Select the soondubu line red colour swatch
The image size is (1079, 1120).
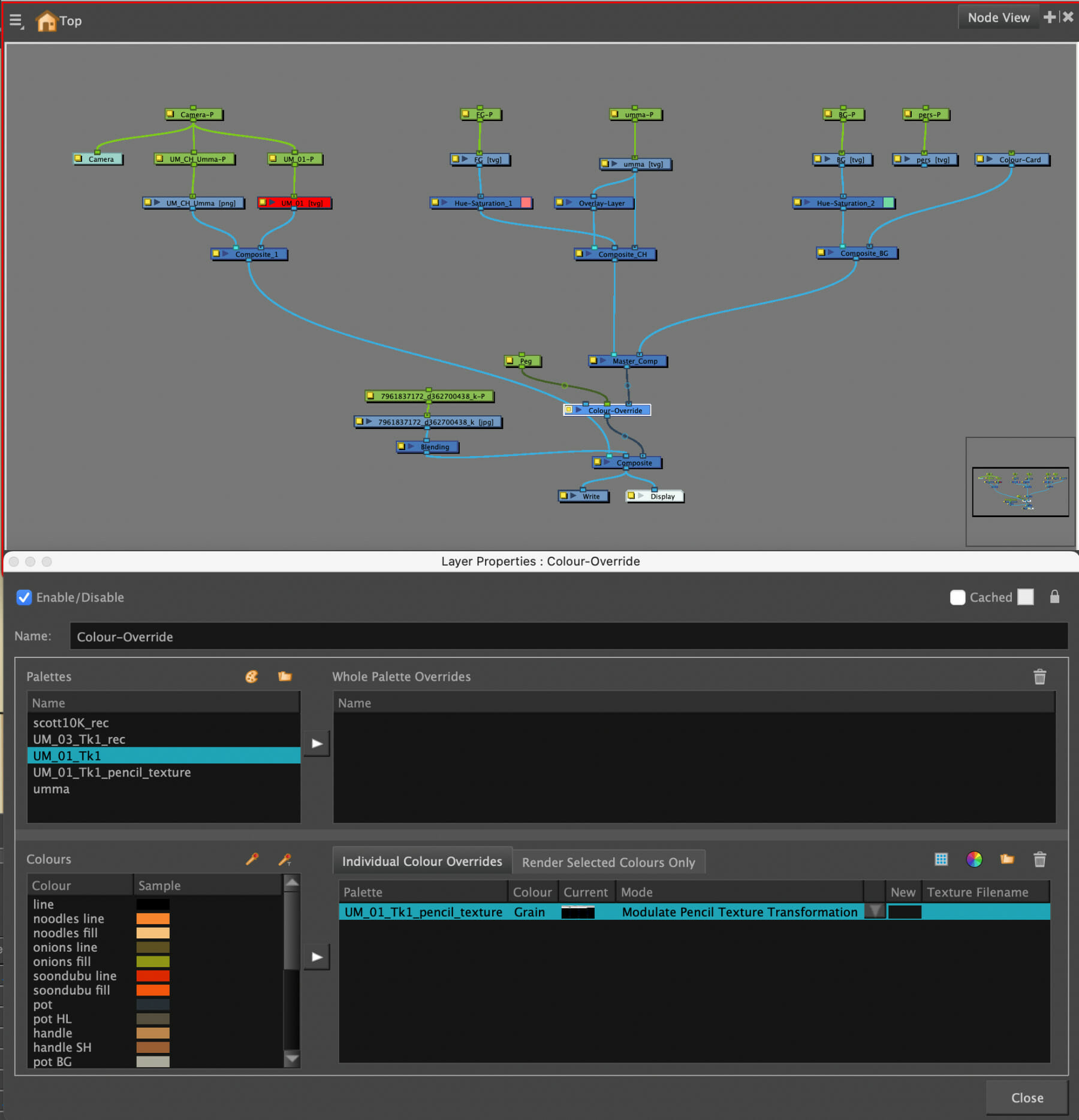tap(153, 976)
